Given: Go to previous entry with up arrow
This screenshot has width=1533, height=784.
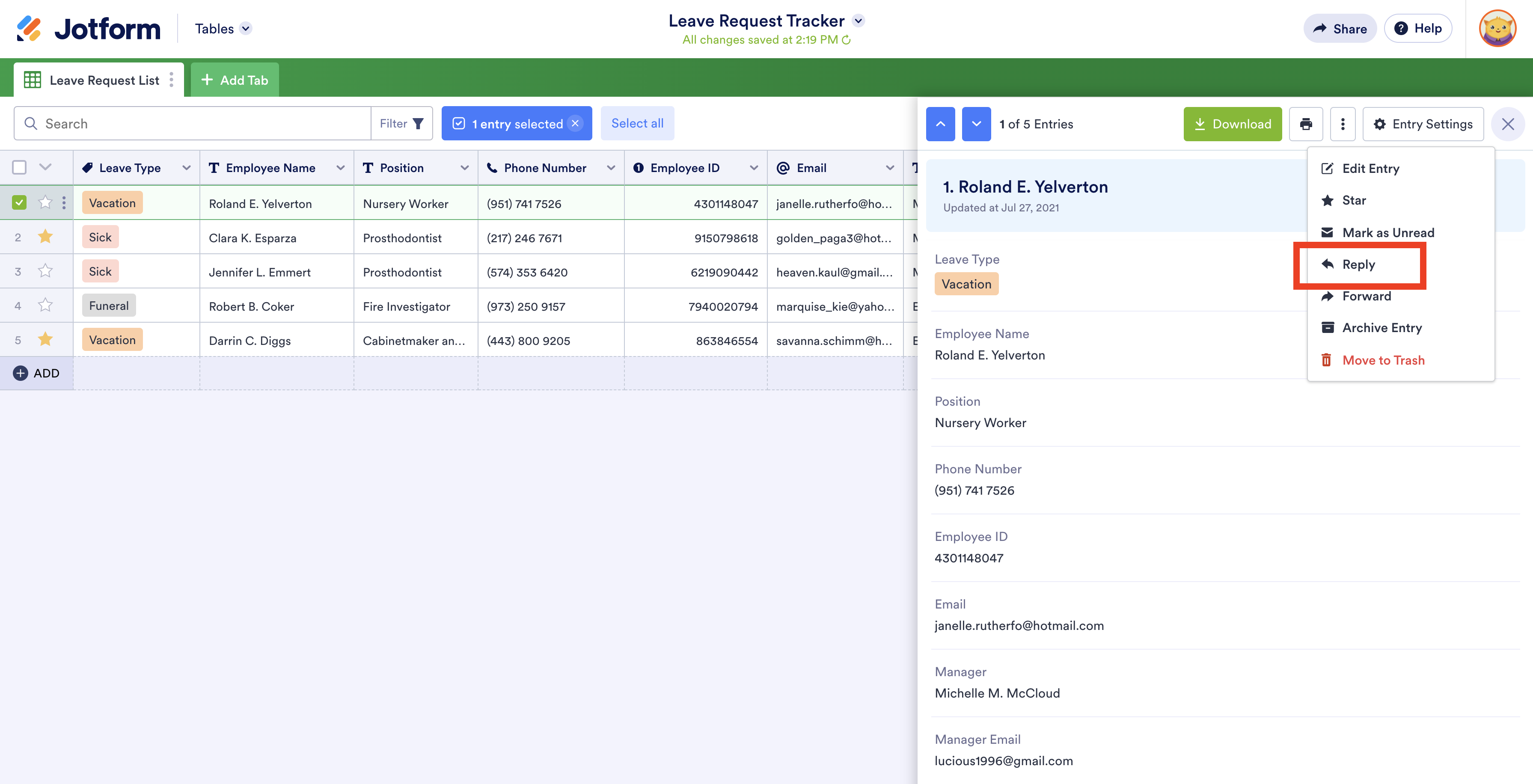Looking at the screenshot, I should 940,124.
